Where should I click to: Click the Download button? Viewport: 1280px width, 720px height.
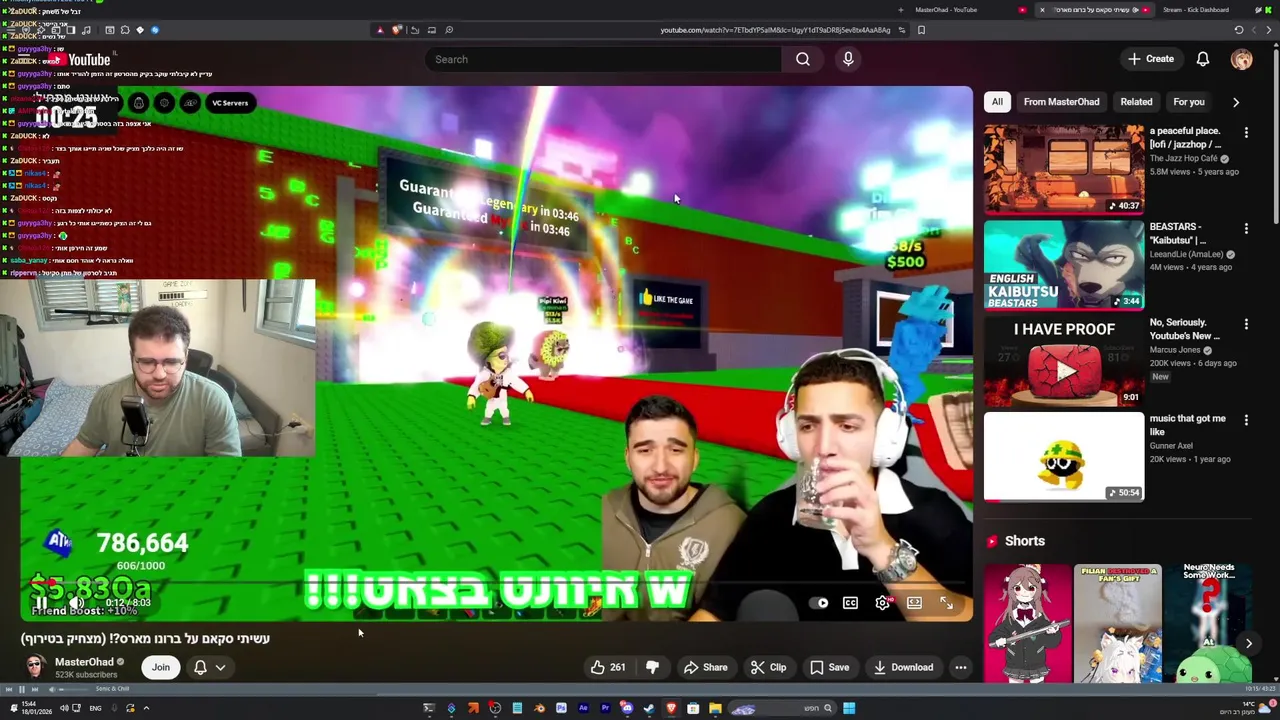click(903, 667)
